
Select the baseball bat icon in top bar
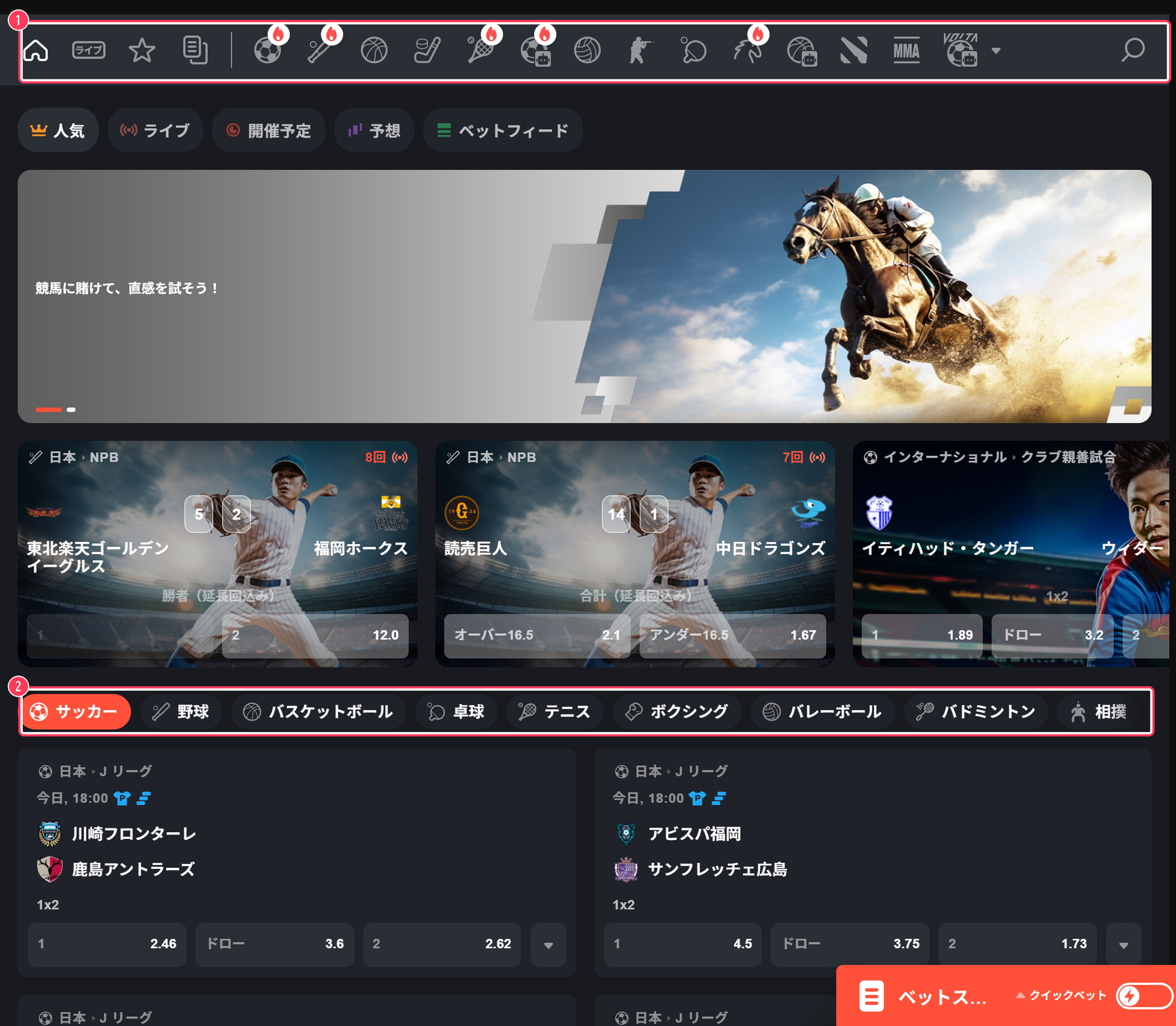coord(320,51)
